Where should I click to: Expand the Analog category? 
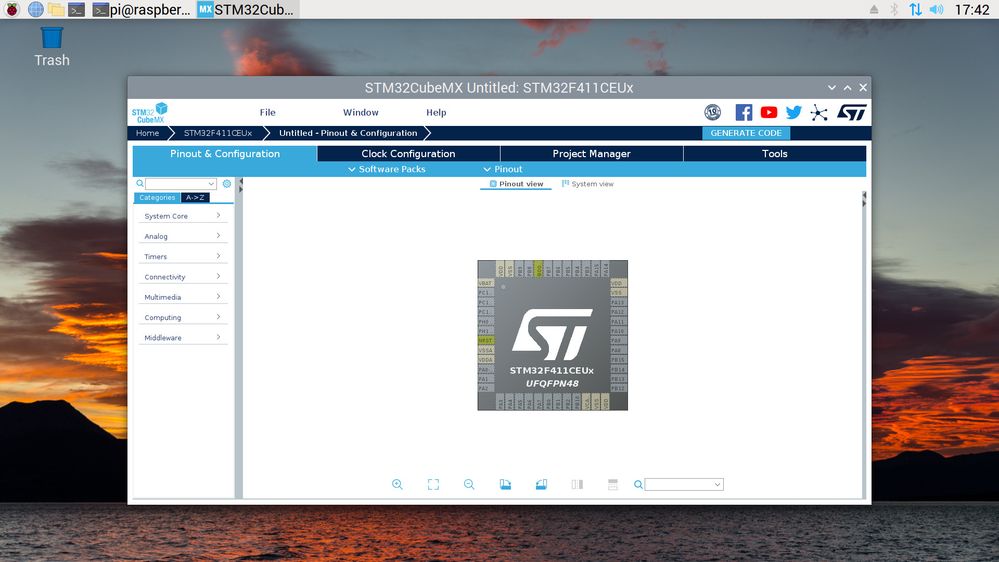pos(182,236)
